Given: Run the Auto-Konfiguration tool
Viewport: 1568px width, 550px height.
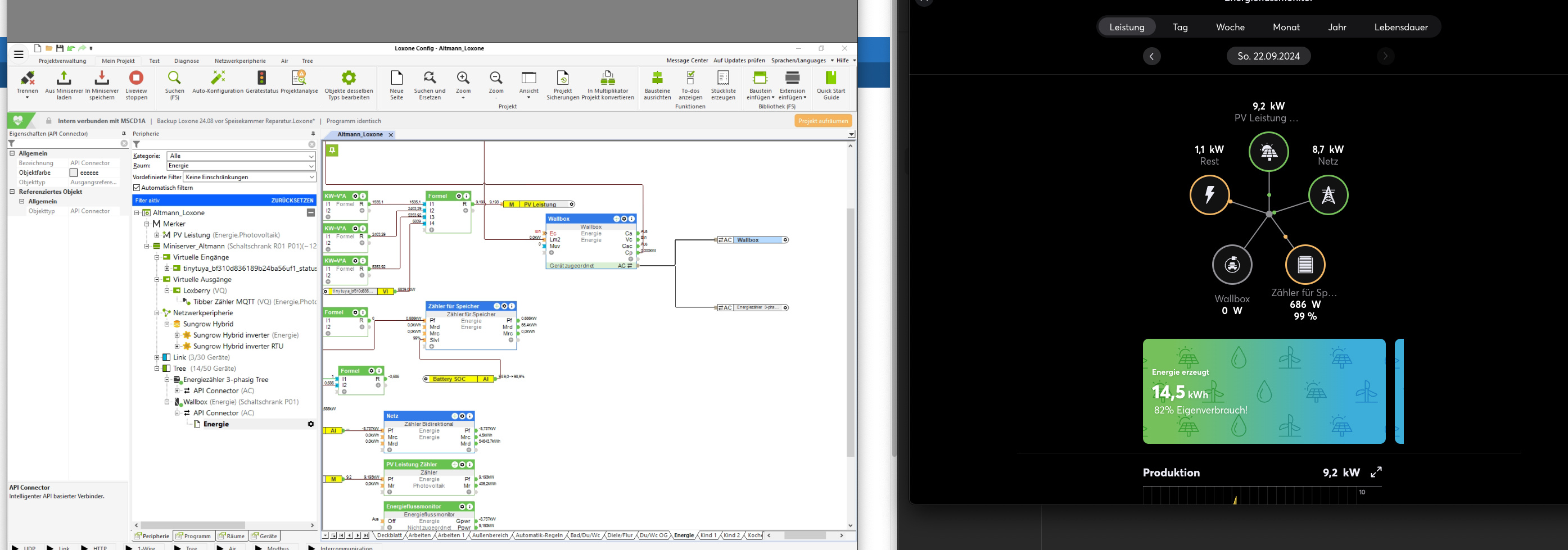Looking at the screenshot, I should click(x=218, y=78).
